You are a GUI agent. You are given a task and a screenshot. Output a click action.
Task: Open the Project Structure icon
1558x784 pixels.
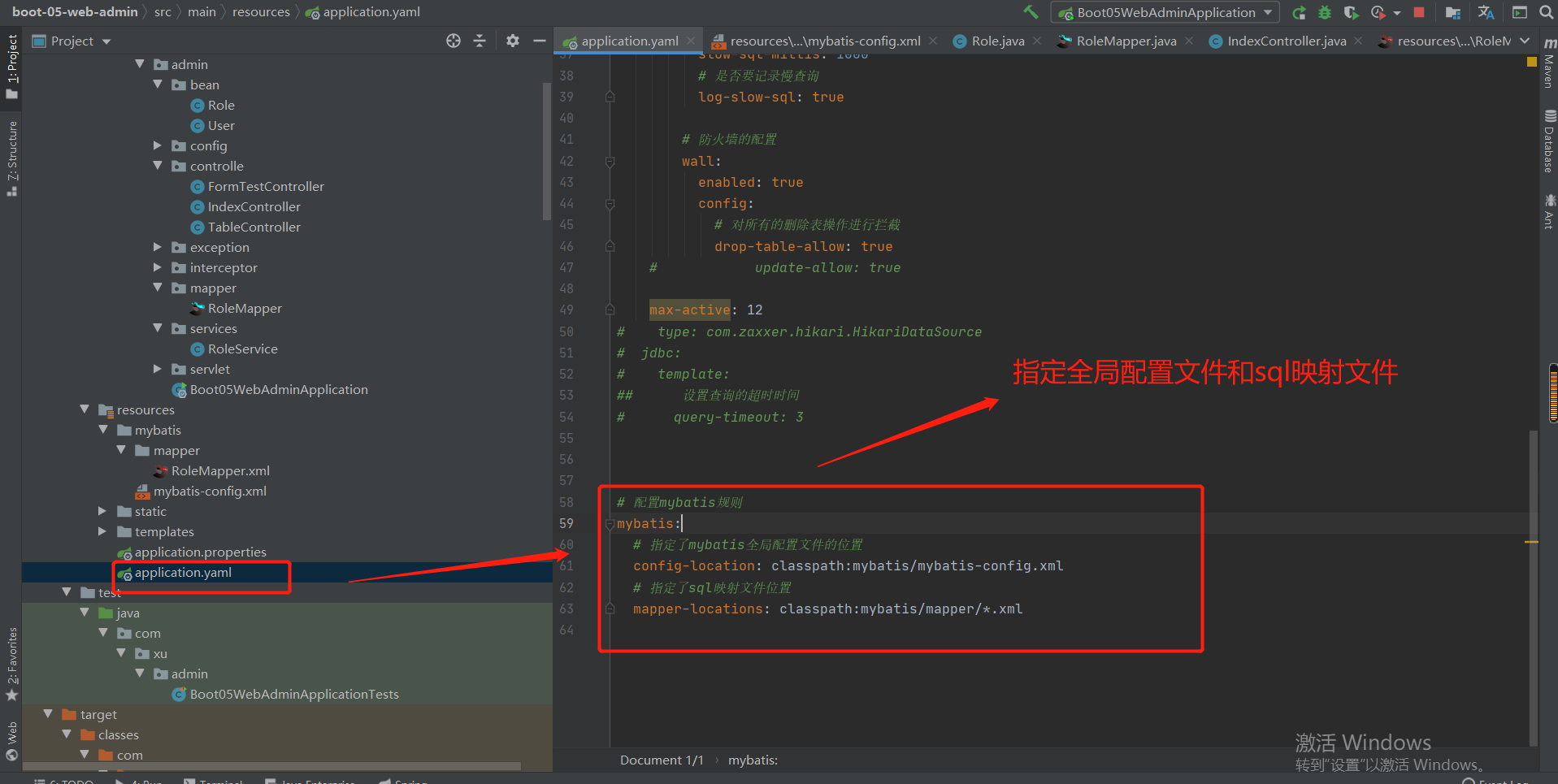(x=1453, y=12)
